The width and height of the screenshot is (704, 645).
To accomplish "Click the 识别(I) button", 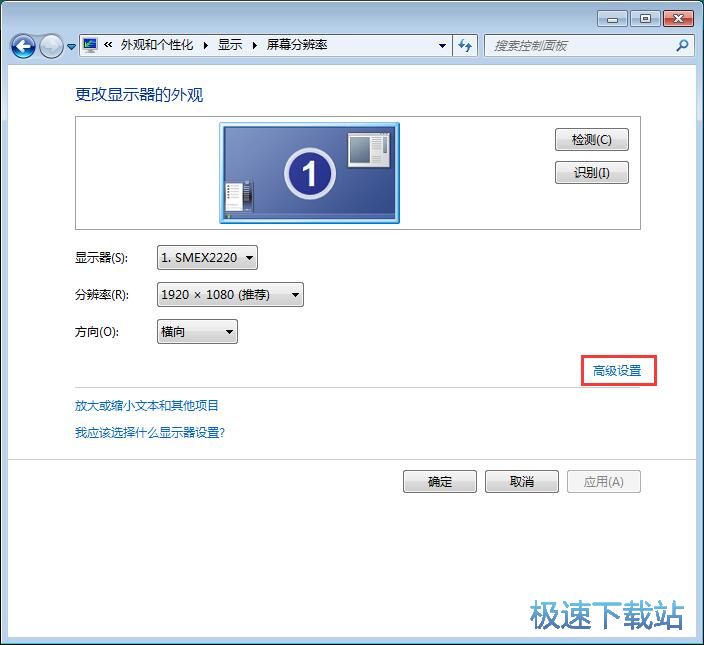I will [x=592, y=172].
